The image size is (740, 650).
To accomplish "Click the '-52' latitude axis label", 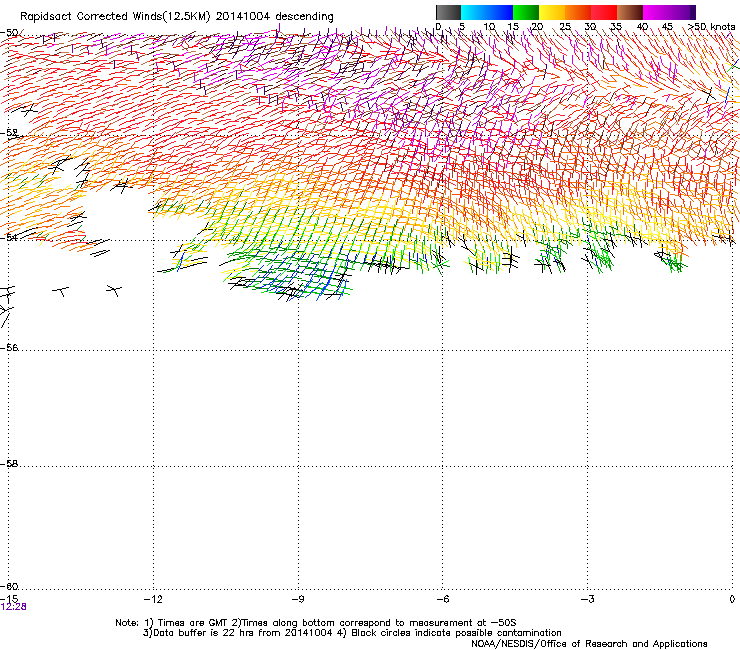I will (9, 133).
